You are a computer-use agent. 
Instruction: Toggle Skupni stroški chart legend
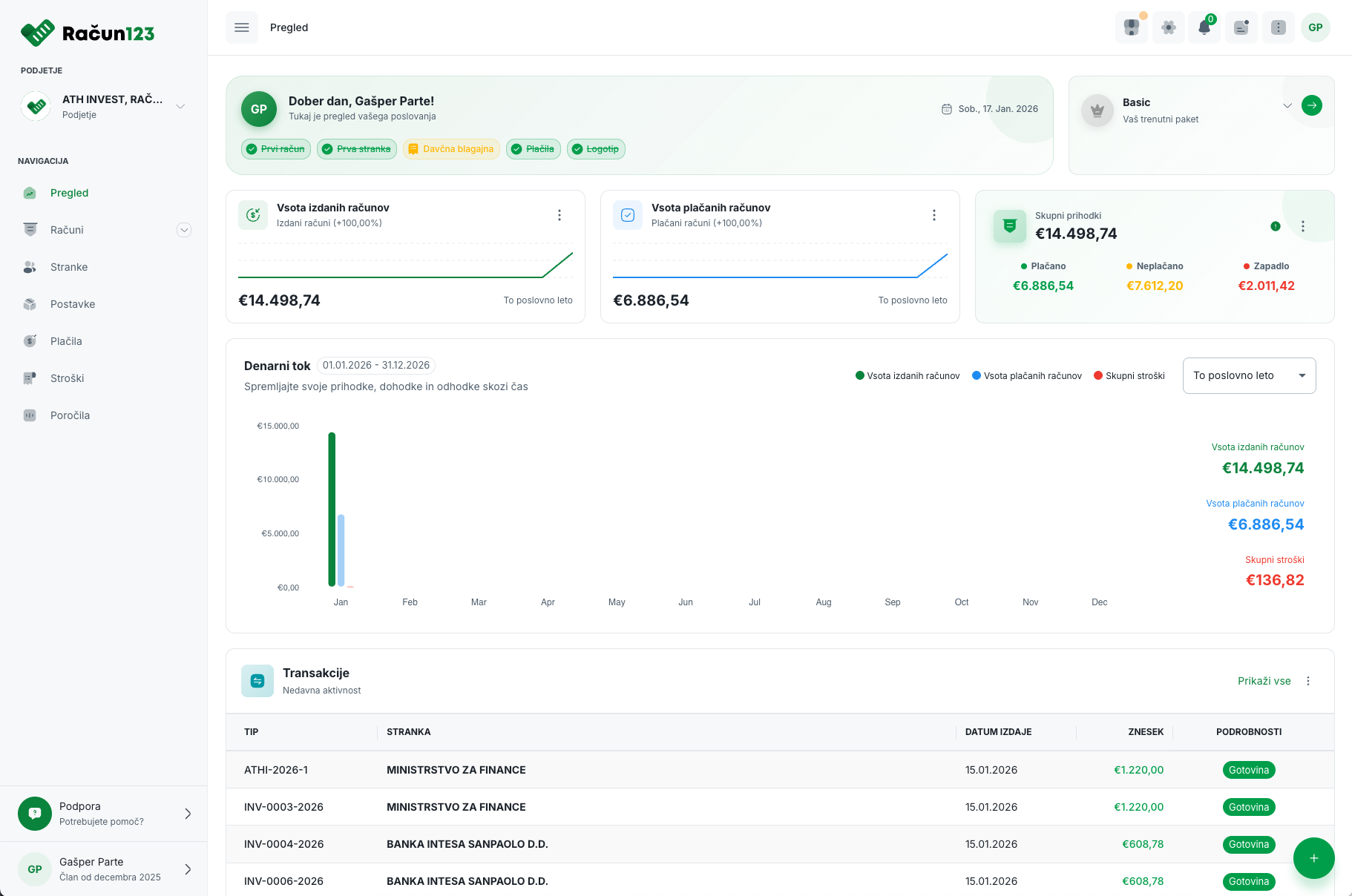(1129, 376)
